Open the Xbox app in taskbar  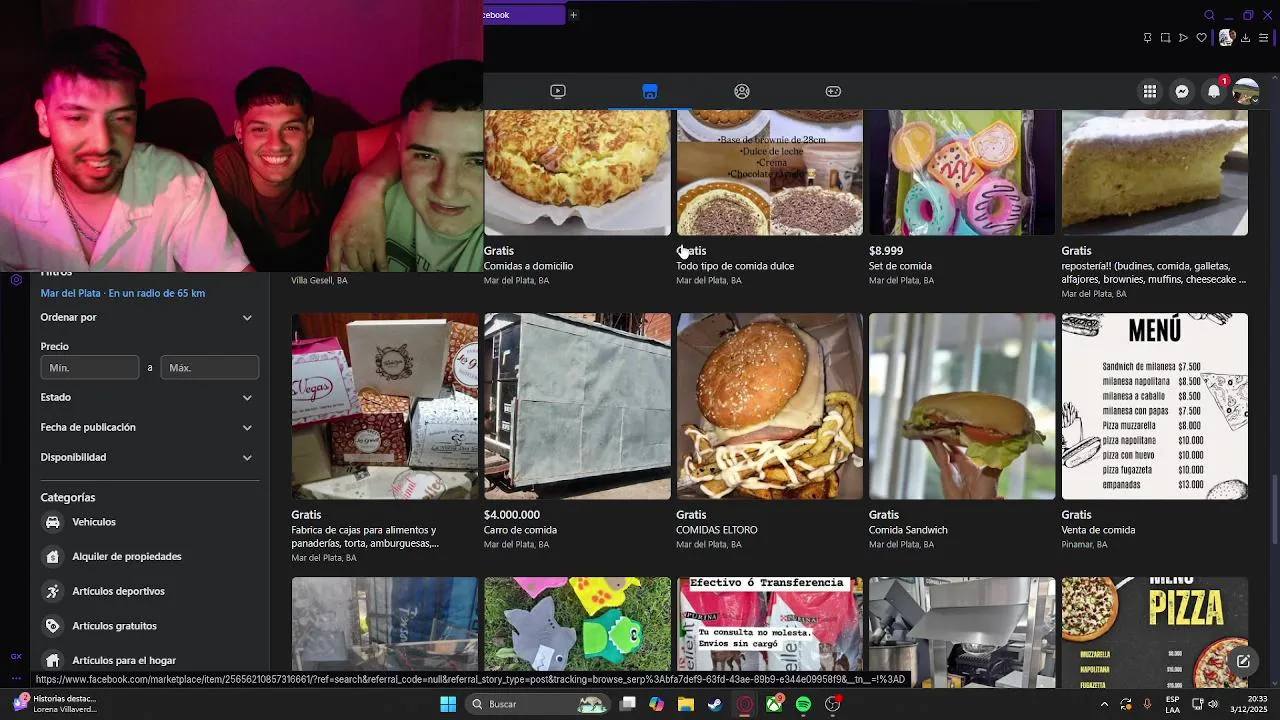click(774, 704)
